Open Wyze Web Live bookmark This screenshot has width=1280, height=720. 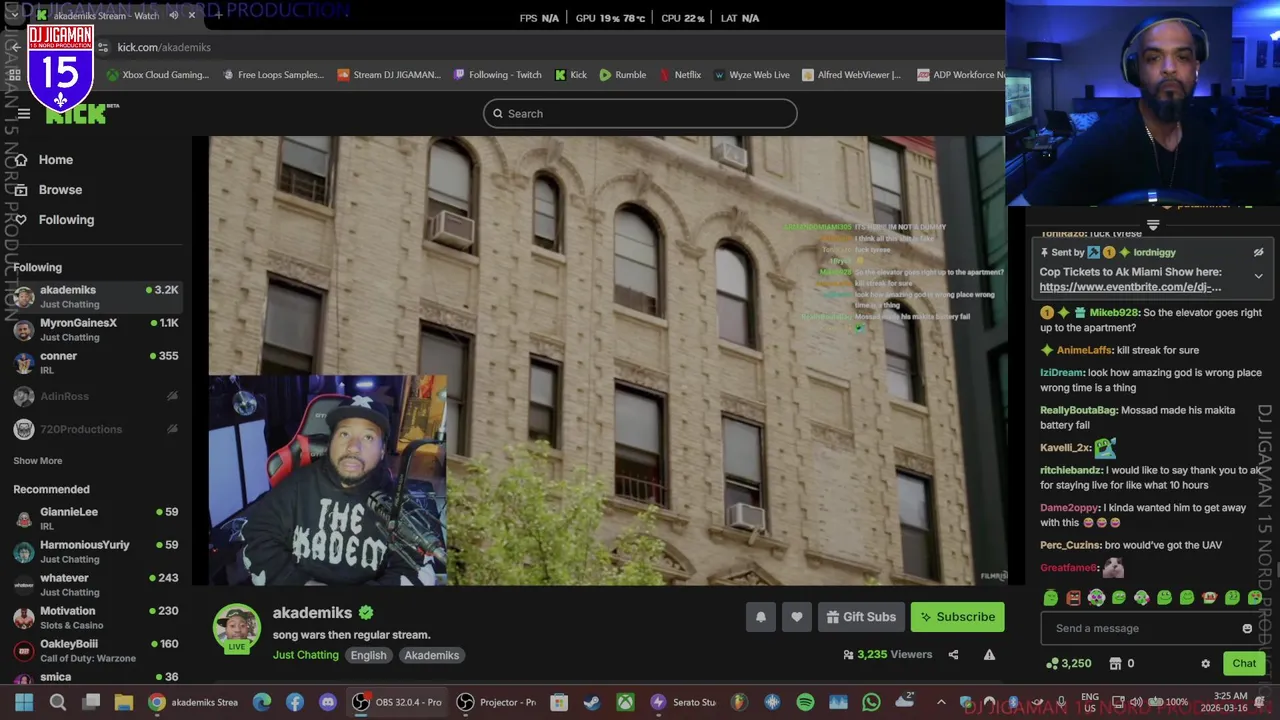[x=751, y=75]
